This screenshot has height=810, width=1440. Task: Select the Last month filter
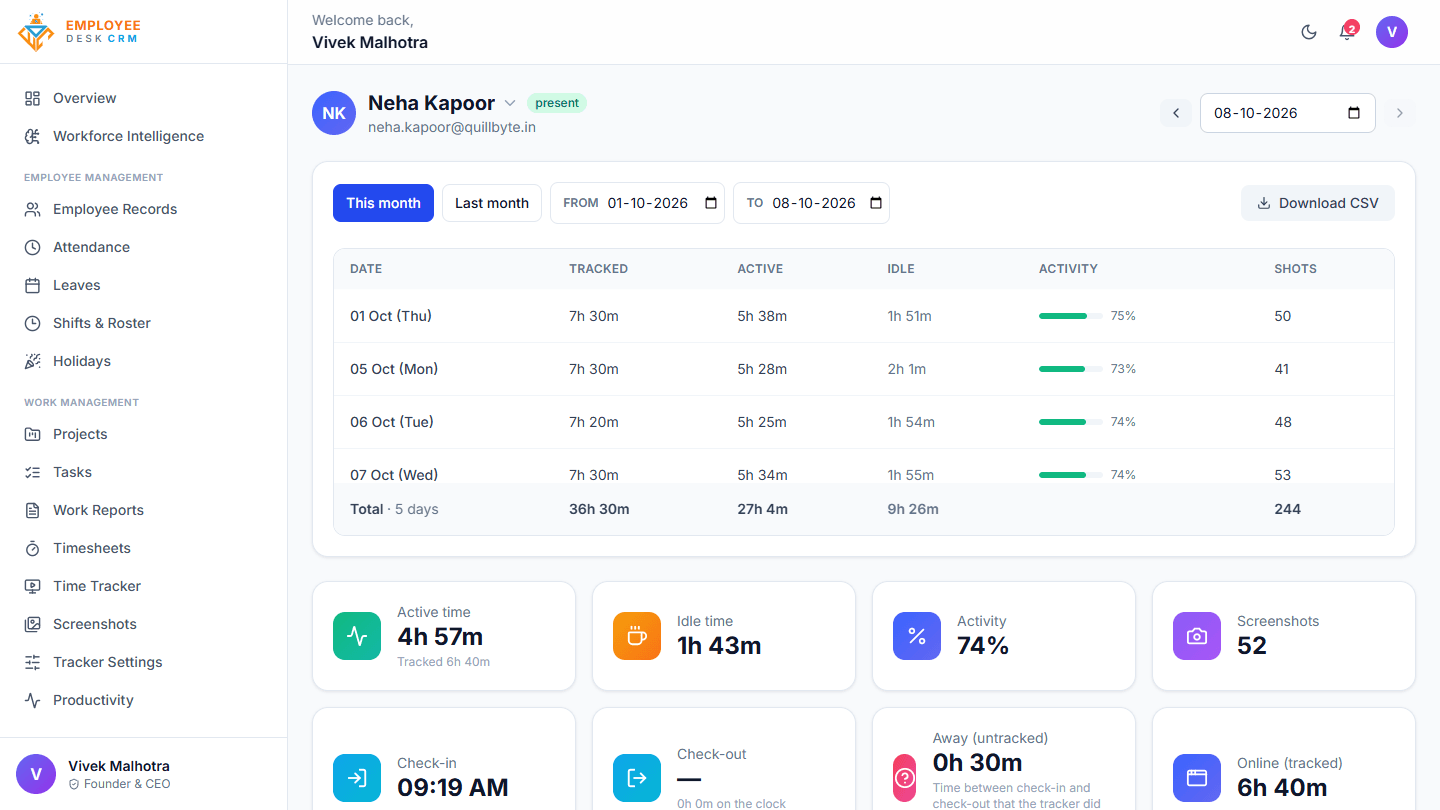[492, 203]
